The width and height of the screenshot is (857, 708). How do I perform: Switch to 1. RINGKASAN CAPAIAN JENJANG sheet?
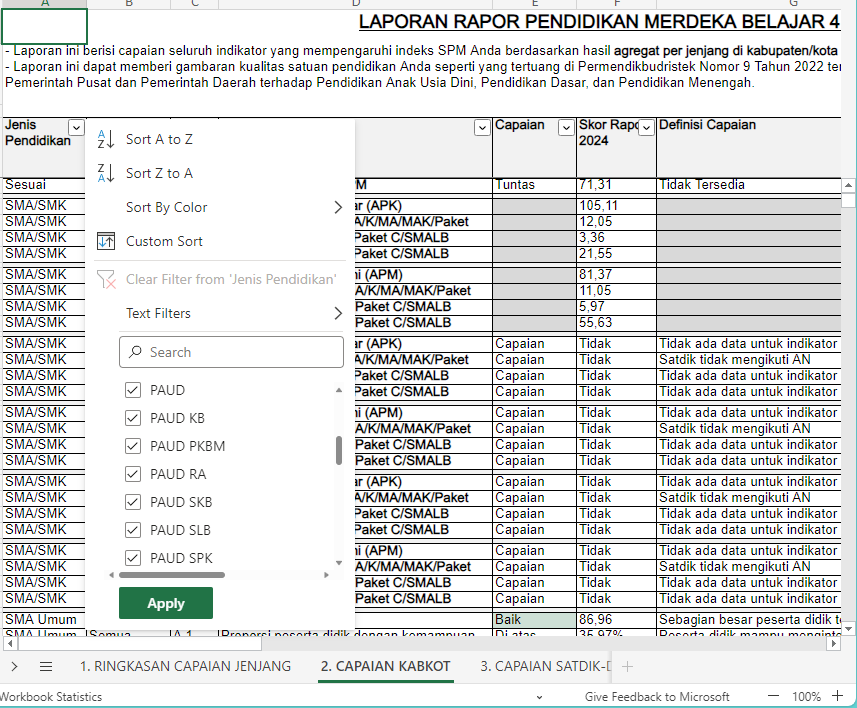[185, 666]
